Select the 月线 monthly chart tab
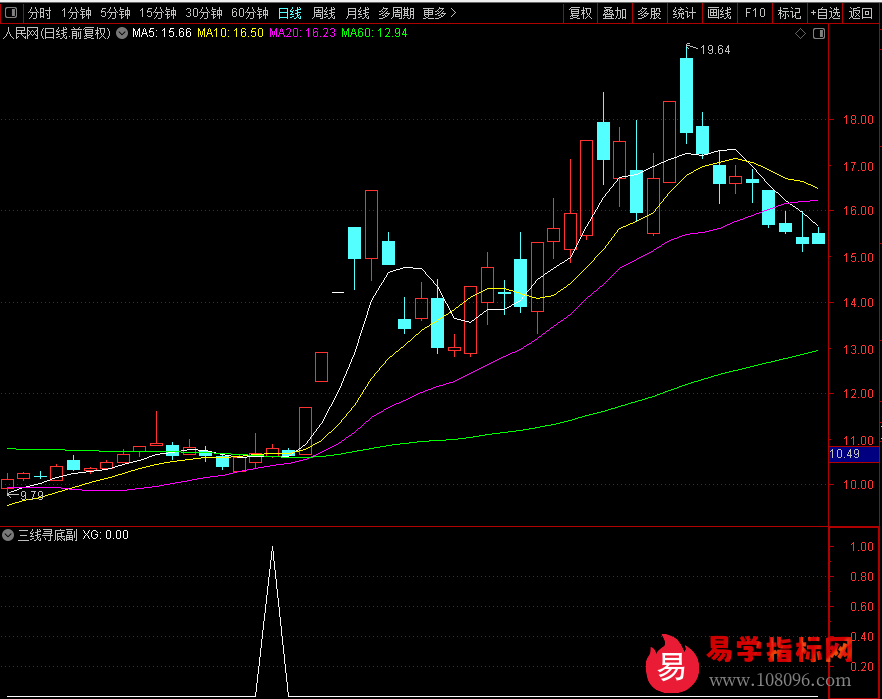The width and height of the screenshot is (882, 699). [357, 13]
